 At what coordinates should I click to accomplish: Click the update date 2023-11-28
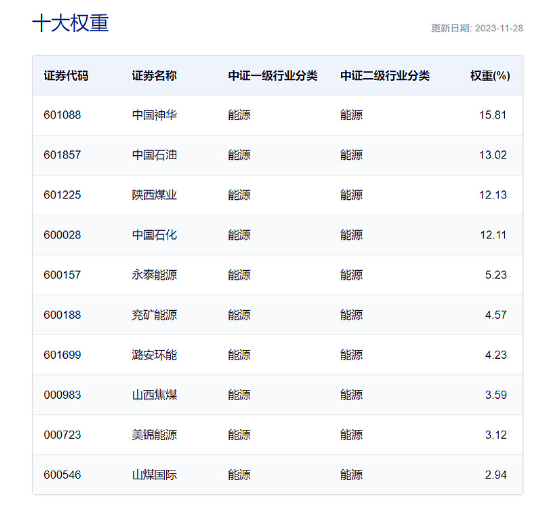(x=499, y=28)
